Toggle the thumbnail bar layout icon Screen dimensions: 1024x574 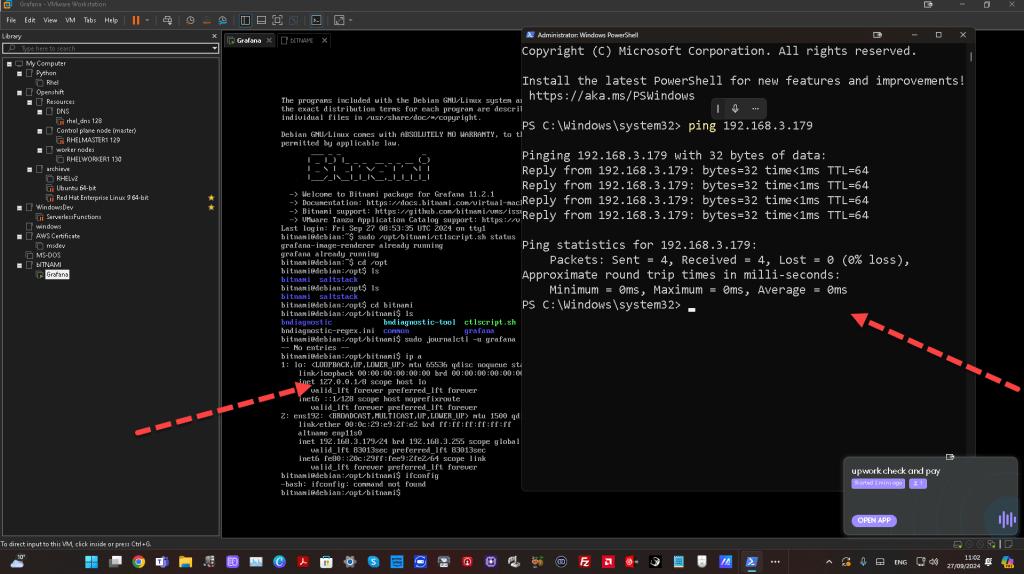coord(261,20)
